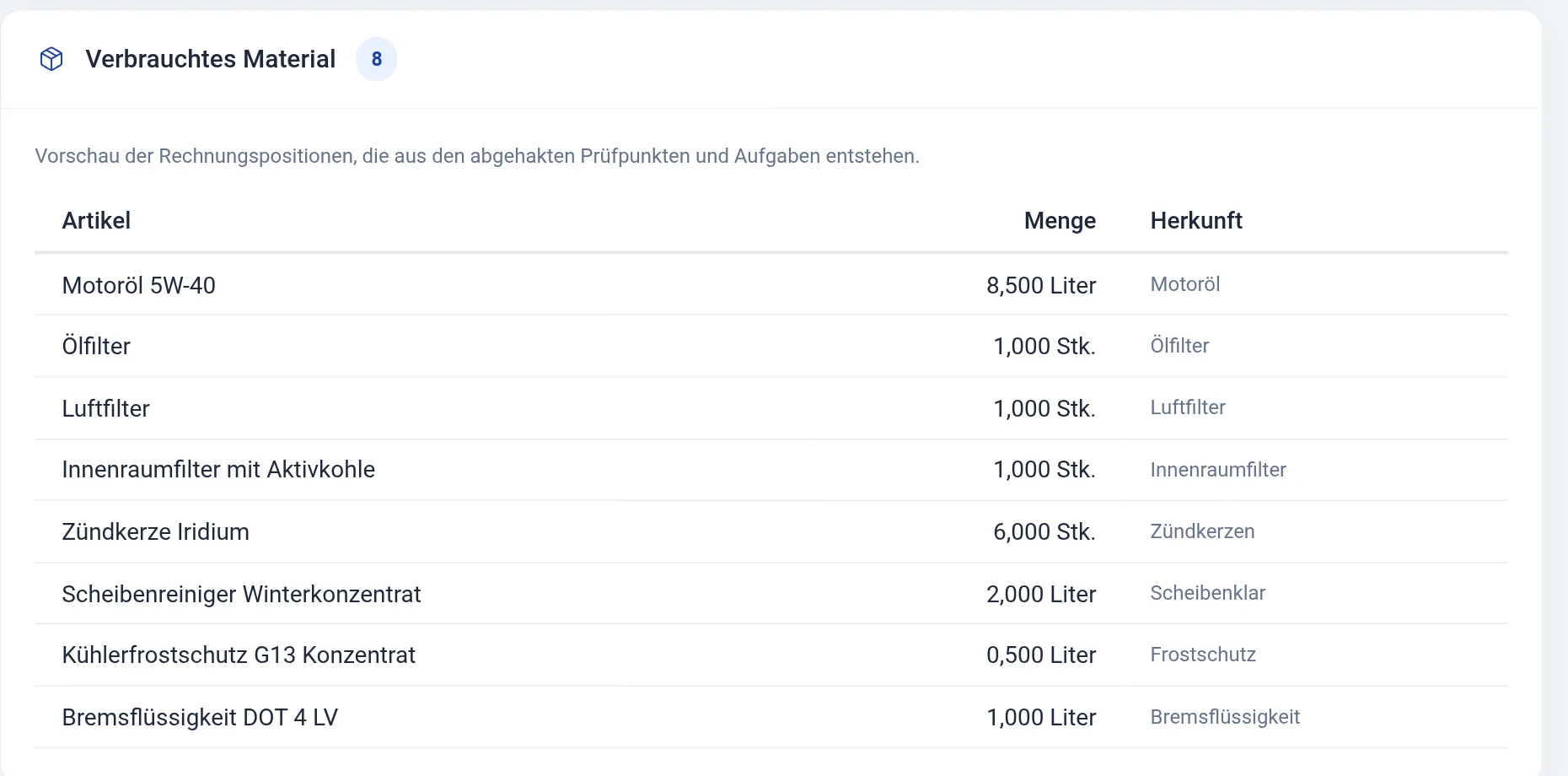Click the Menge column header
This screenshot has height=776, width=1568.
point(1060,221)
